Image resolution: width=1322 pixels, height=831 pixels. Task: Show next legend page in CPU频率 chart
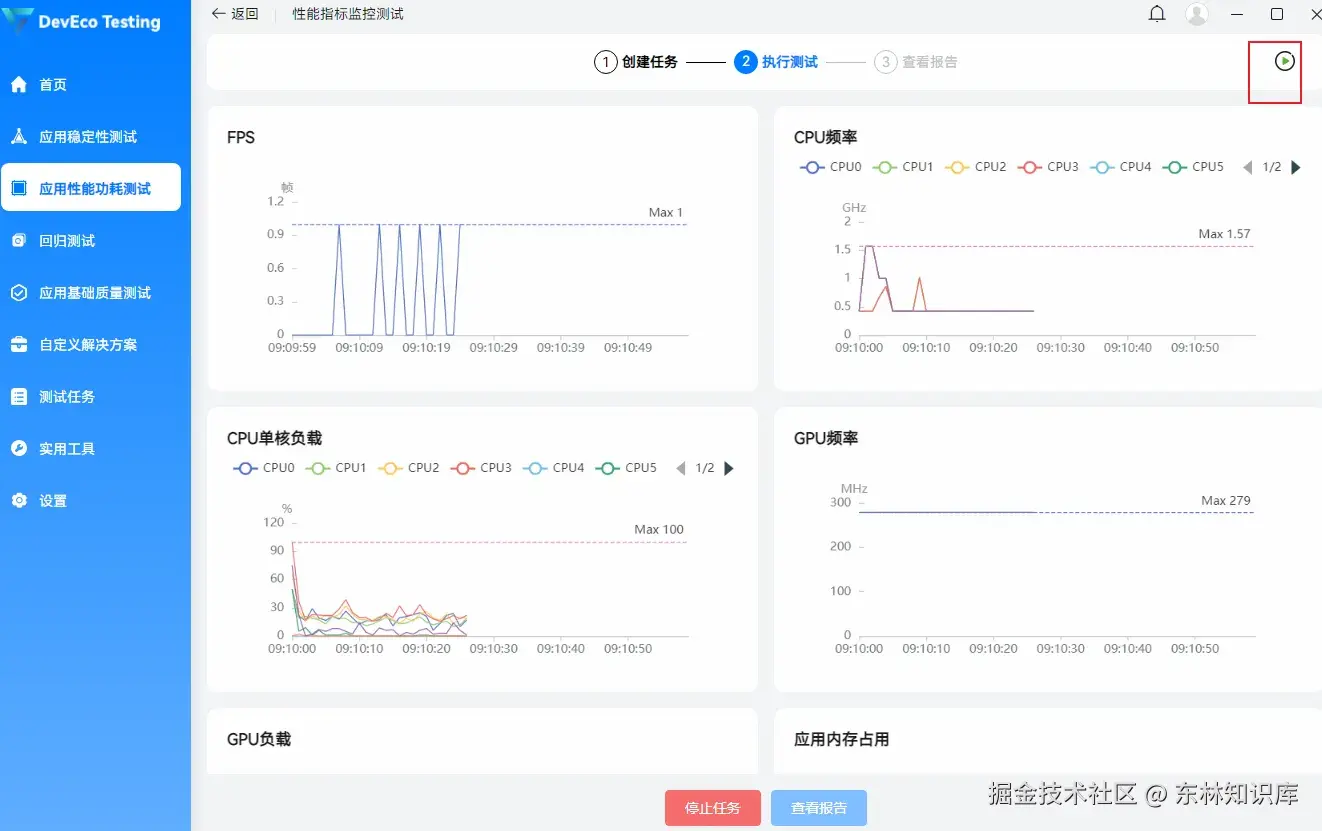[x=1296, y=167]
